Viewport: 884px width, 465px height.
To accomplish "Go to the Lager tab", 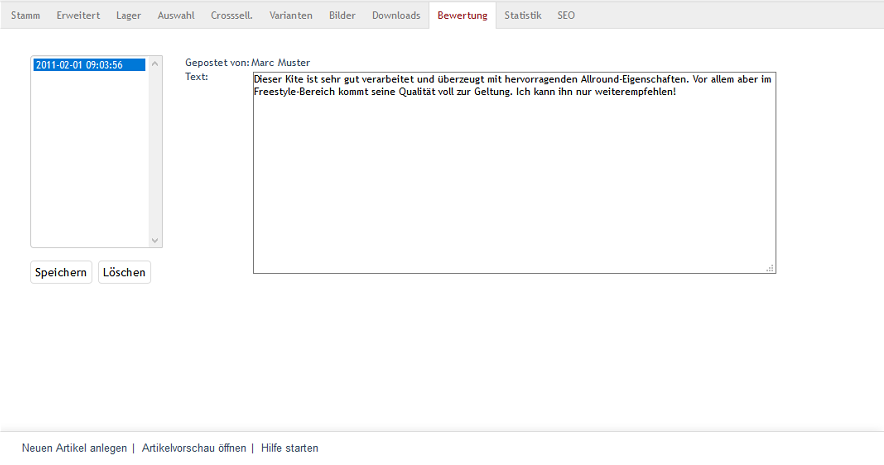I will 128,15.
